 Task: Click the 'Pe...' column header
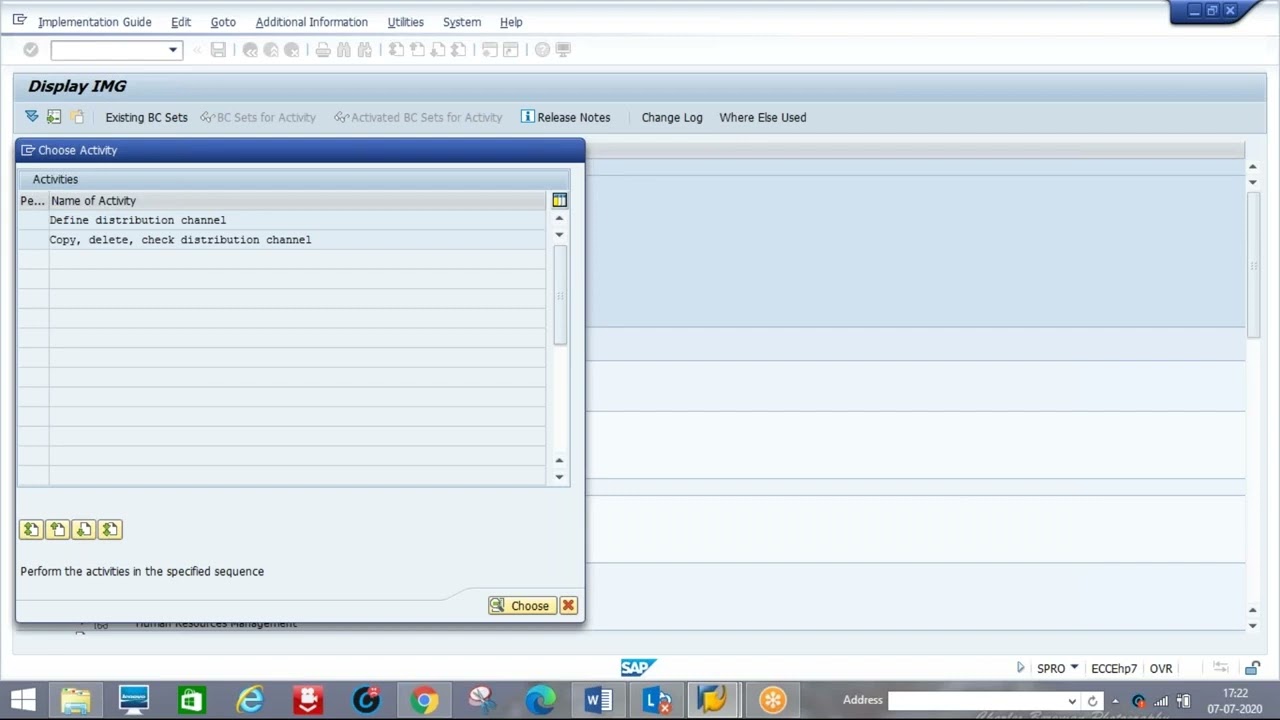(x=33, y=201)
